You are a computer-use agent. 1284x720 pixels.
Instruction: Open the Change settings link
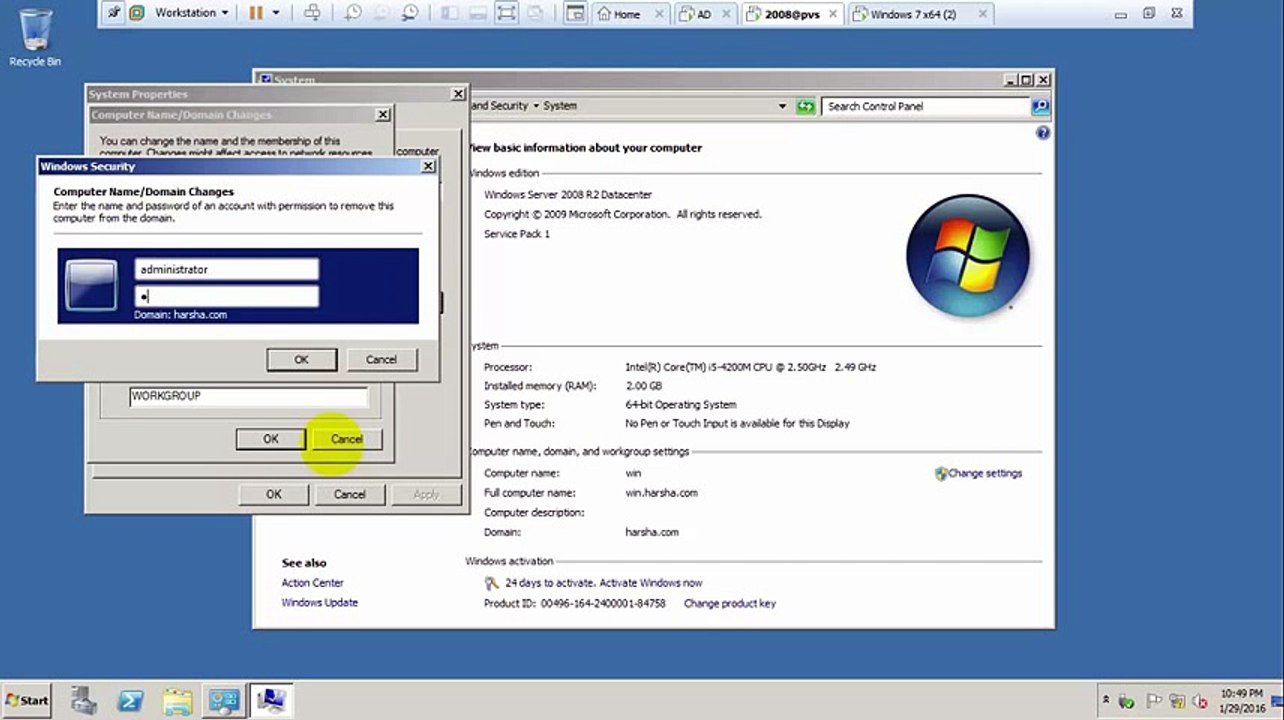[x=985, y=473]
